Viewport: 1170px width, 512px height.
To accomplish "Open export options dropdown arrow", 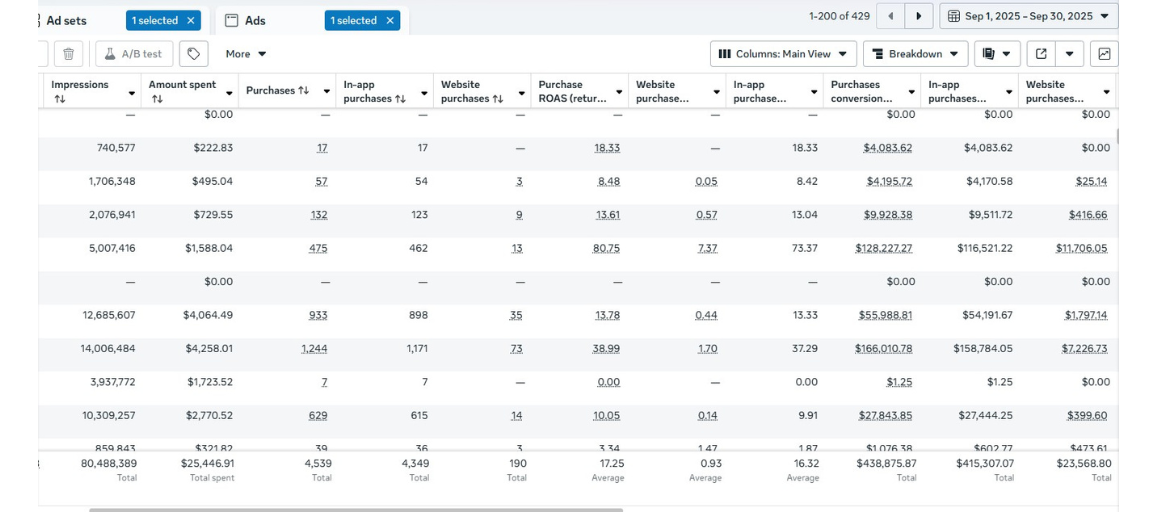I will coord(1070,54).
